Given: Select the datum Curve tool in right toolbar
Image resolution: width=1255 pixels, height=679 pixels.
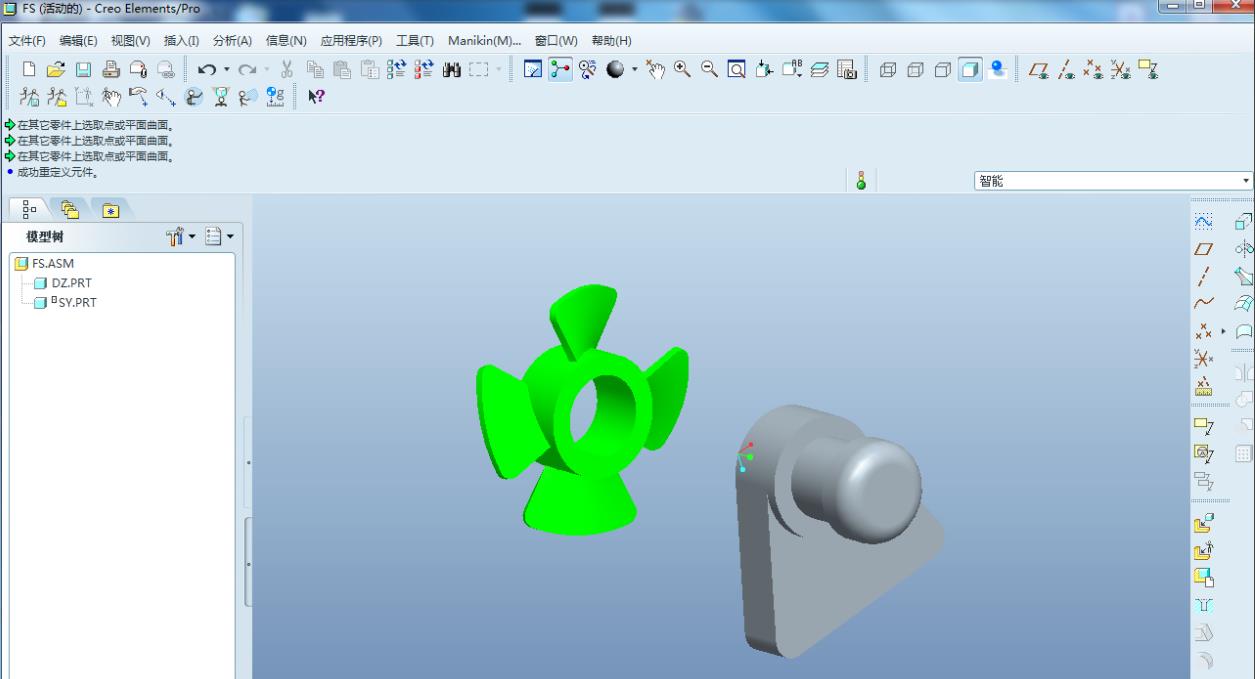Looking at the screenshot, I should pyautogui.click(x=1204, y=302).
